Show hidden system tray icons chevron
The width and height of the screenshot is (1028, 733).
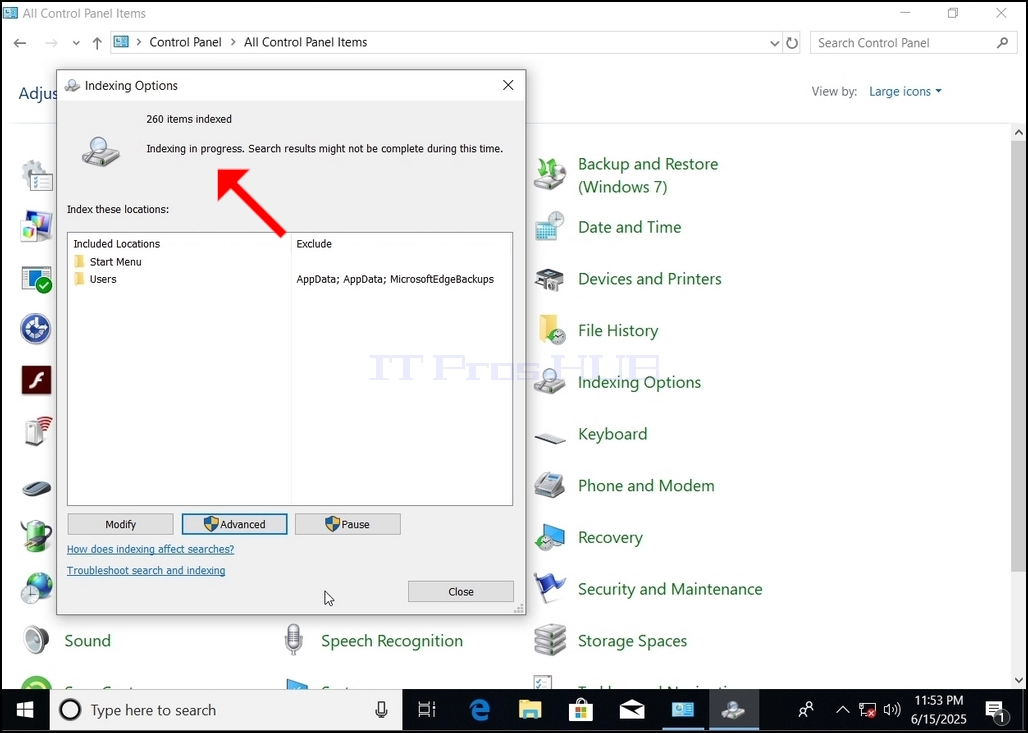pyautogui.click(x=842, y=710)
